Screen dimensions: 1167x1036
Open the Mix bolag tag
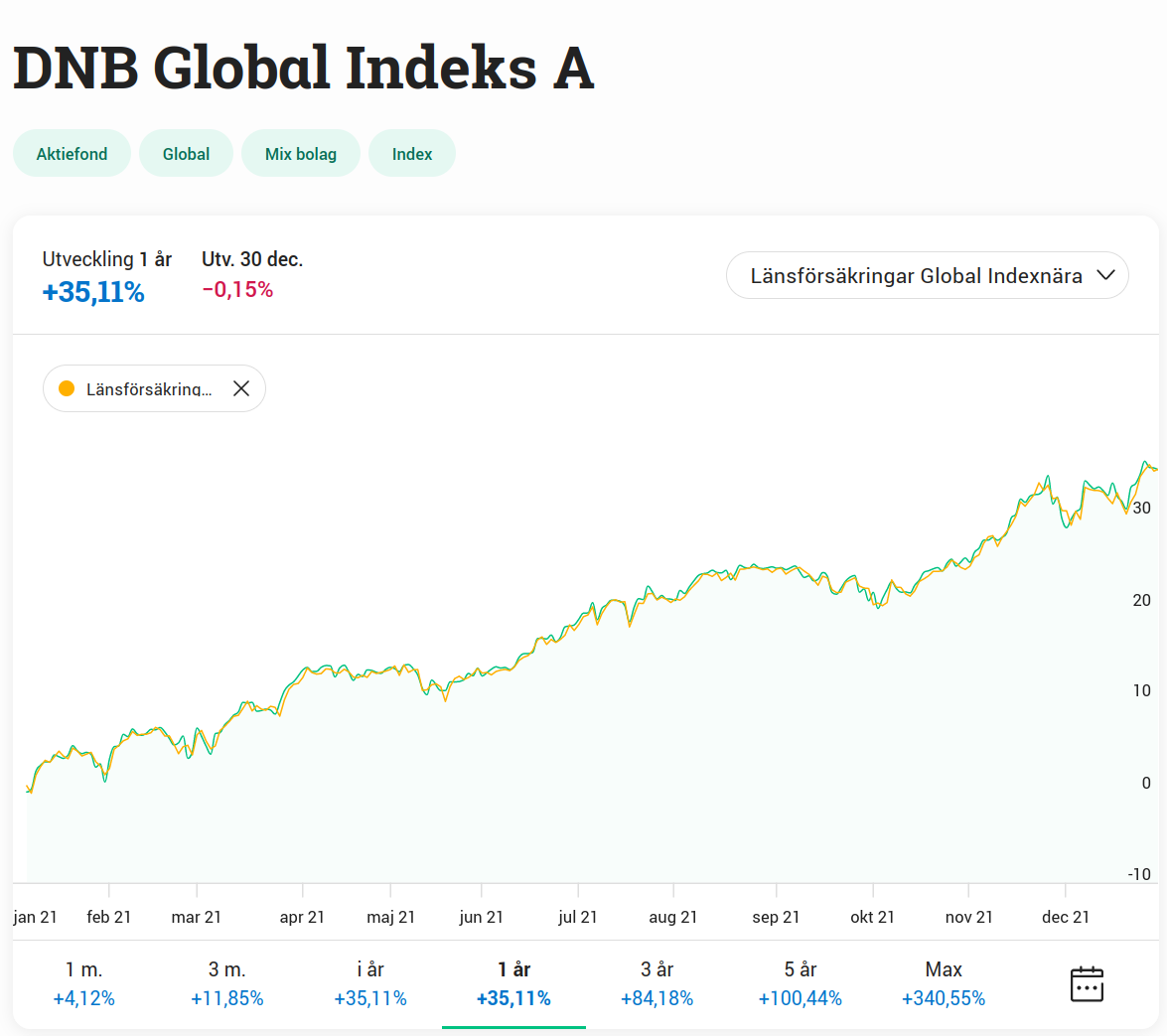[x=300, y=154]
